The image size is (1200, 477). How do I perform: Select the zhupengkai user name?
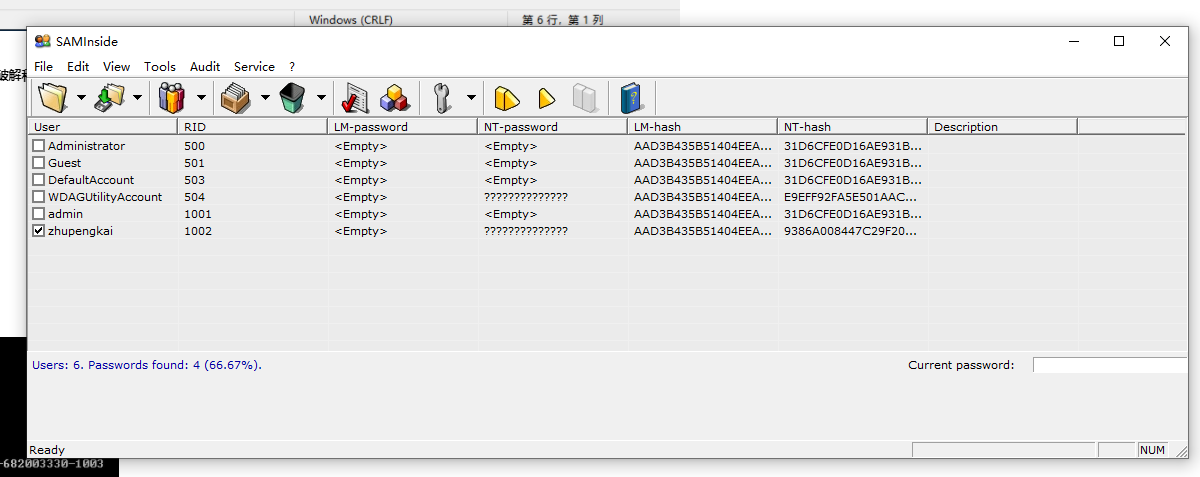coord(80,231)
